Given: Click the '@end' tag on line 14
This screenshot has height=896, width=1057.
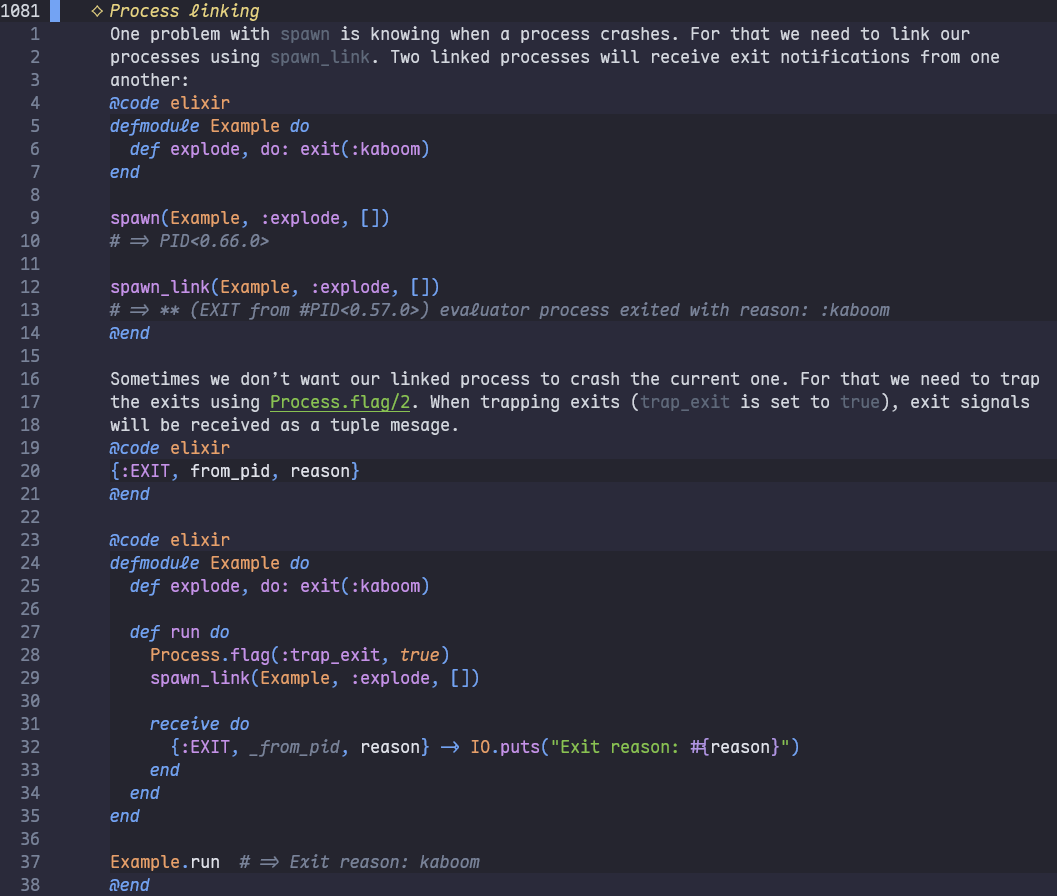Looking at the screenshot, I should [x=129, y=333].
